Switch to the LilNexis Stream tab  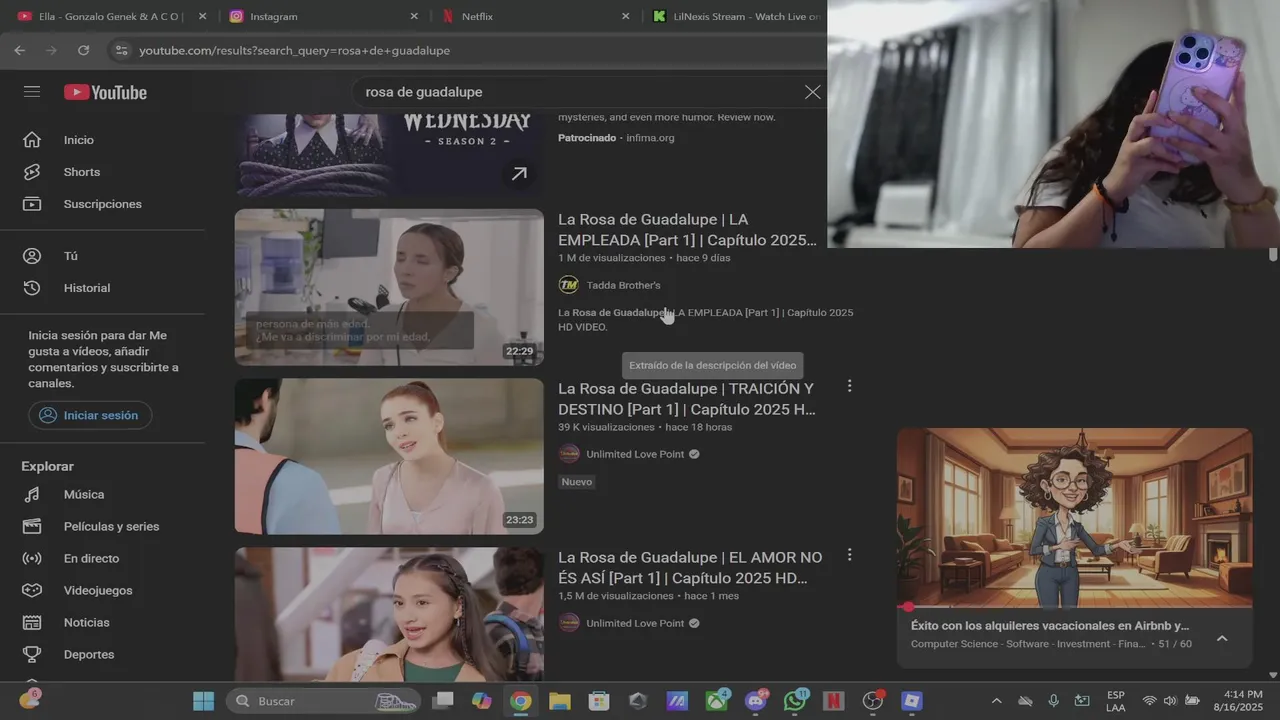(737, 16)
